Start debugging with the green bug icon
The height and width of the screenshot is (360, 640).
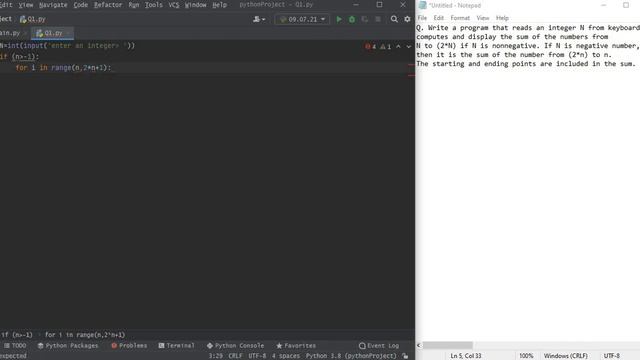point(352,19)
